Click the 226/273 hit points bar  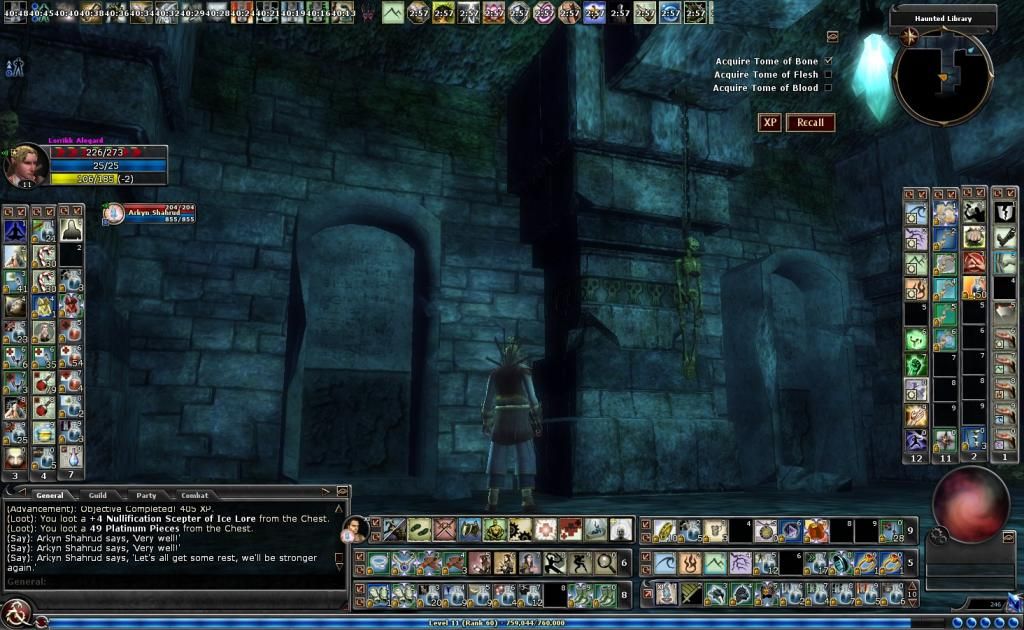tap(108, 152)
